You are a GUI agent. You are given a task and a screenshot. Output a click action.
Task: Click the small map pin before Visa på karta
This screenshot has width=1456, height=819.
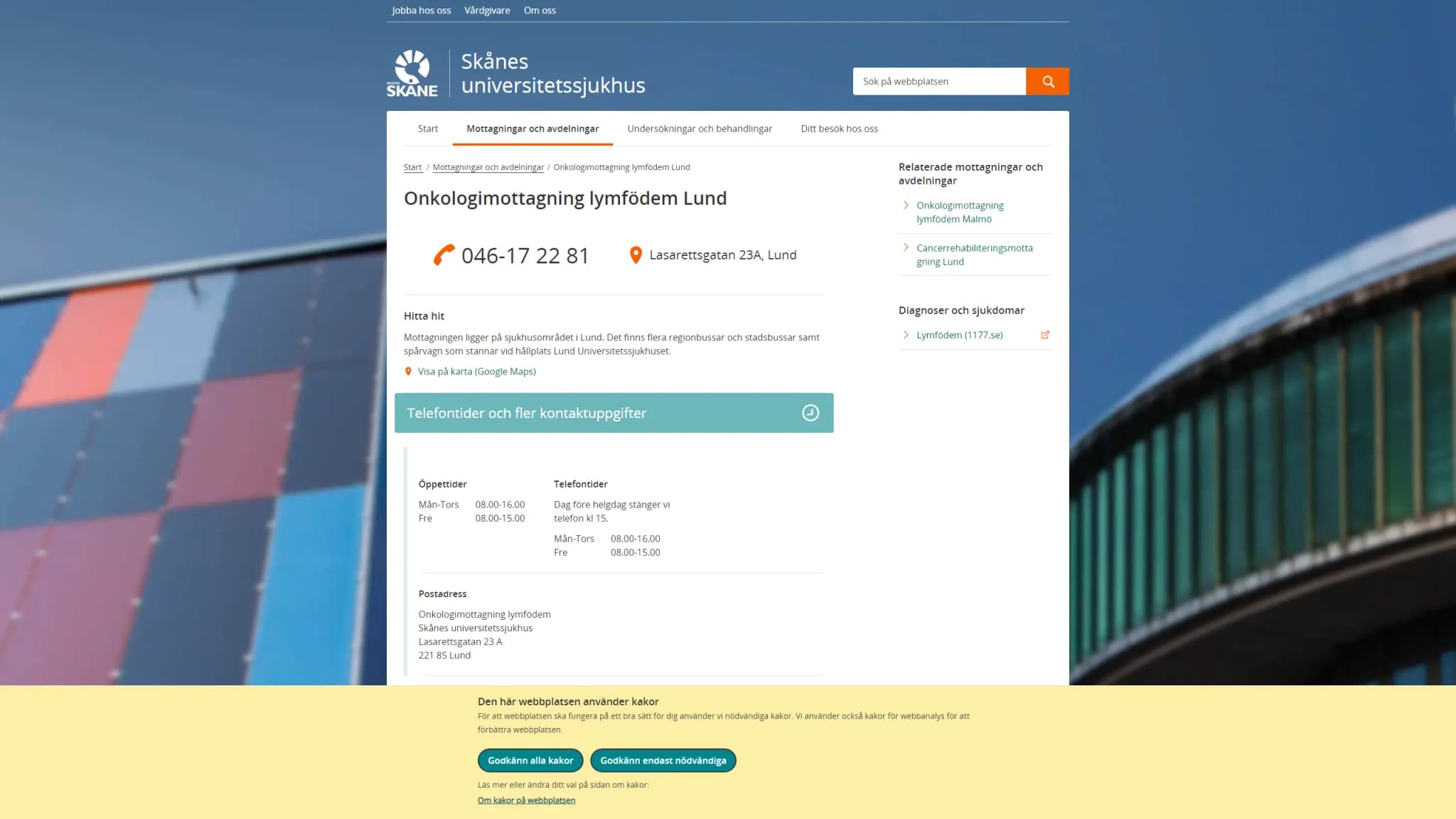pos(408,371)
